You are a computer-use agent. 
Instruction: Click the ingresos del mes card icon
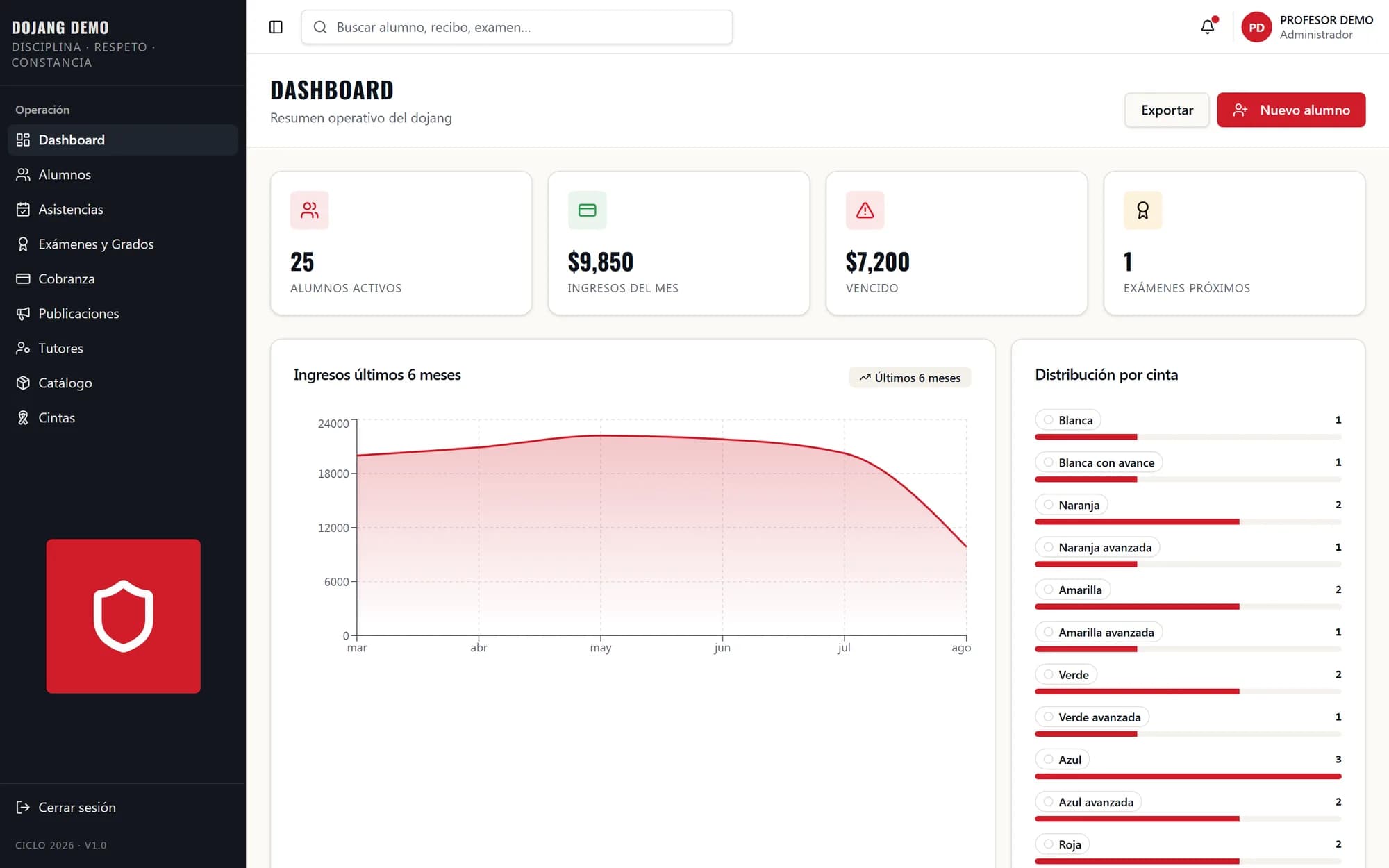588,210
